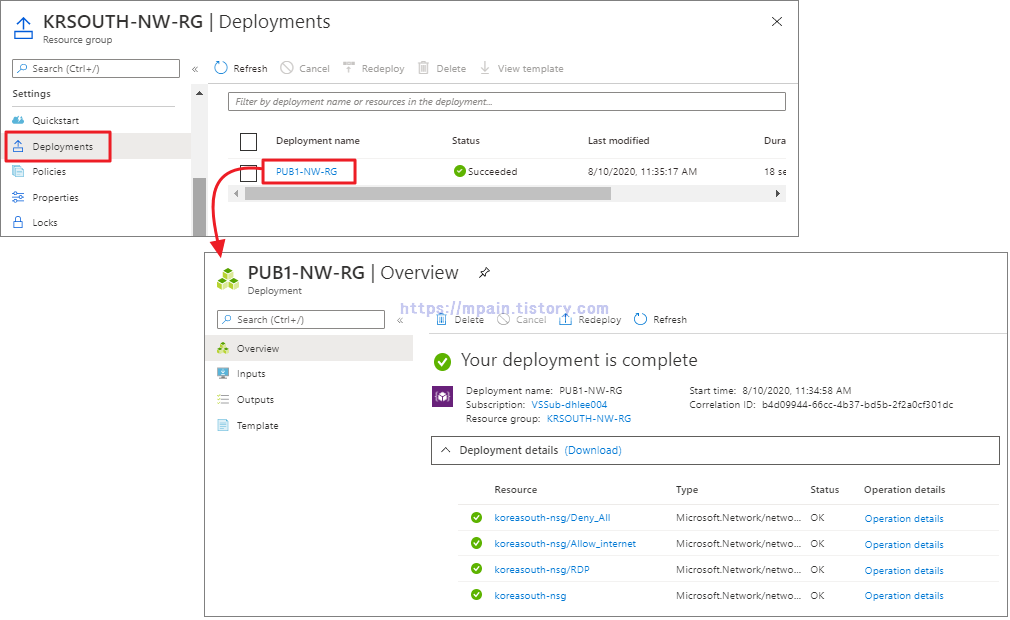Open the koreasouth-nsg/Allow_internet resource
1010x620 pixels.
(565, 543)
